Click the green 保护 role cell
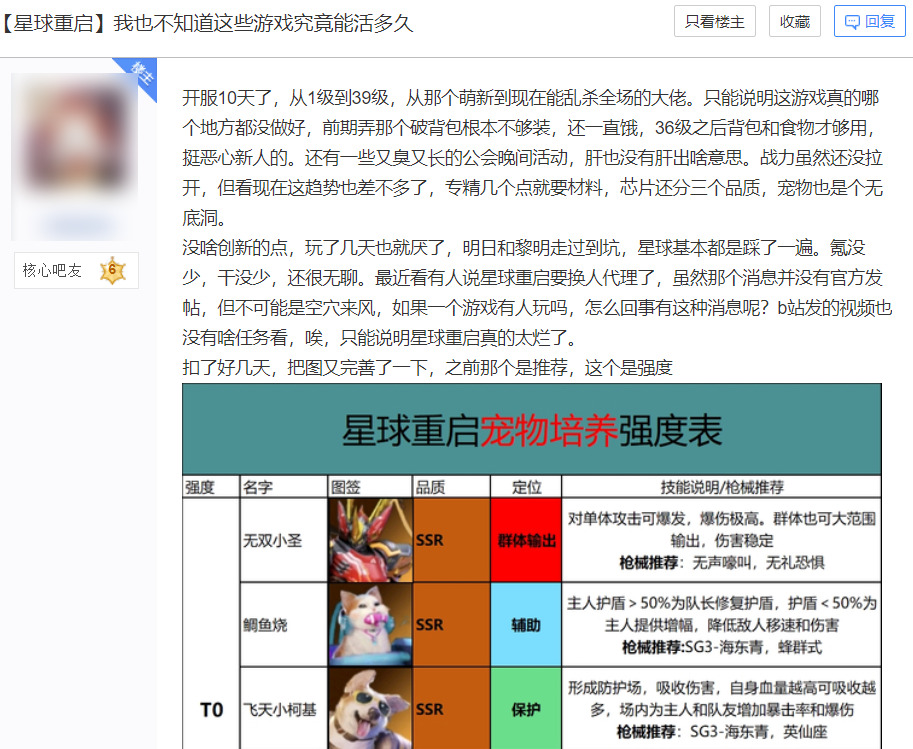Viewport: 913px width, 749px height. point(526,708)
